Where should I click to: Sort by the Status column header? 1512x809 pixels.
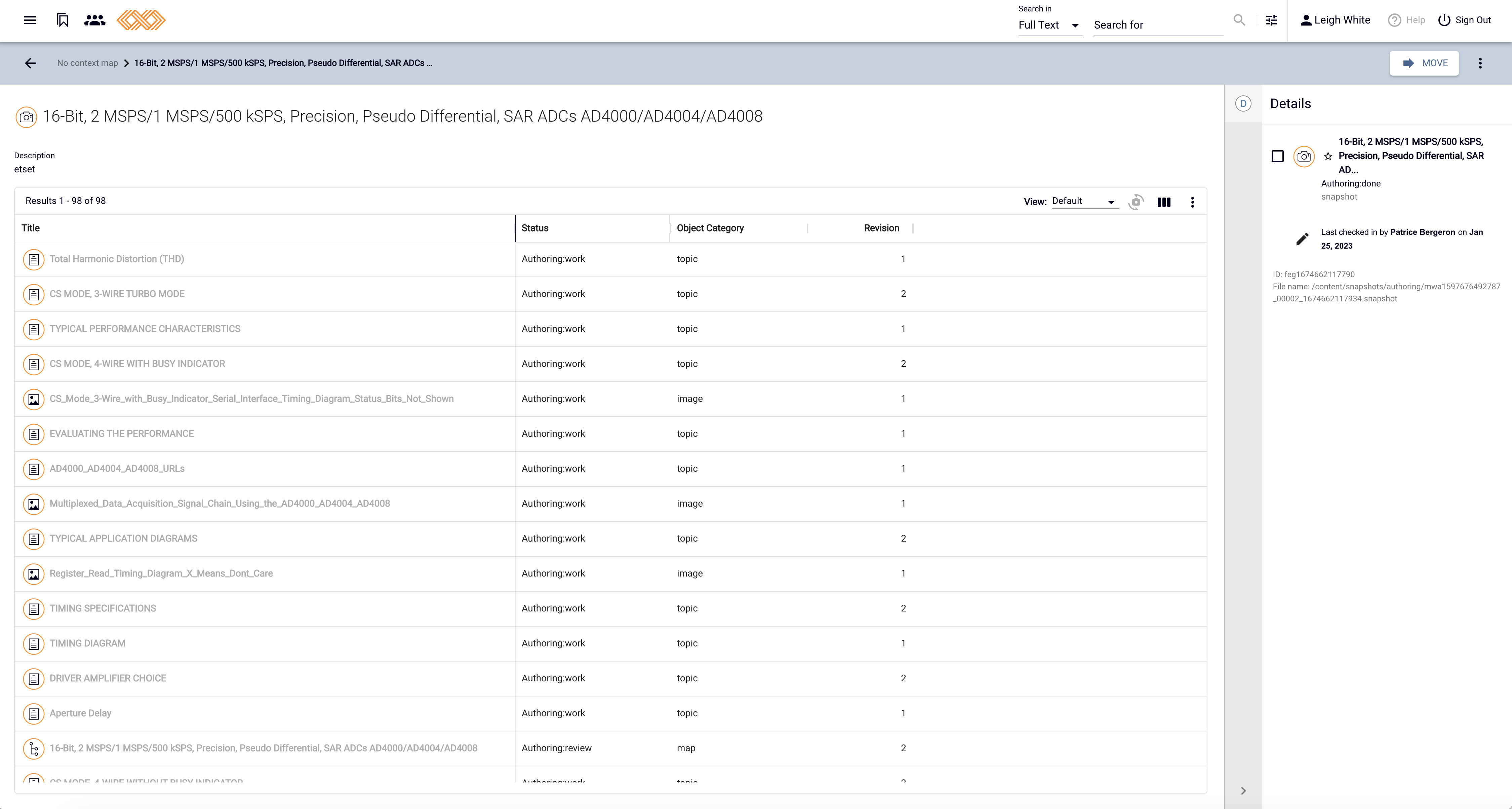click(535, 228)
